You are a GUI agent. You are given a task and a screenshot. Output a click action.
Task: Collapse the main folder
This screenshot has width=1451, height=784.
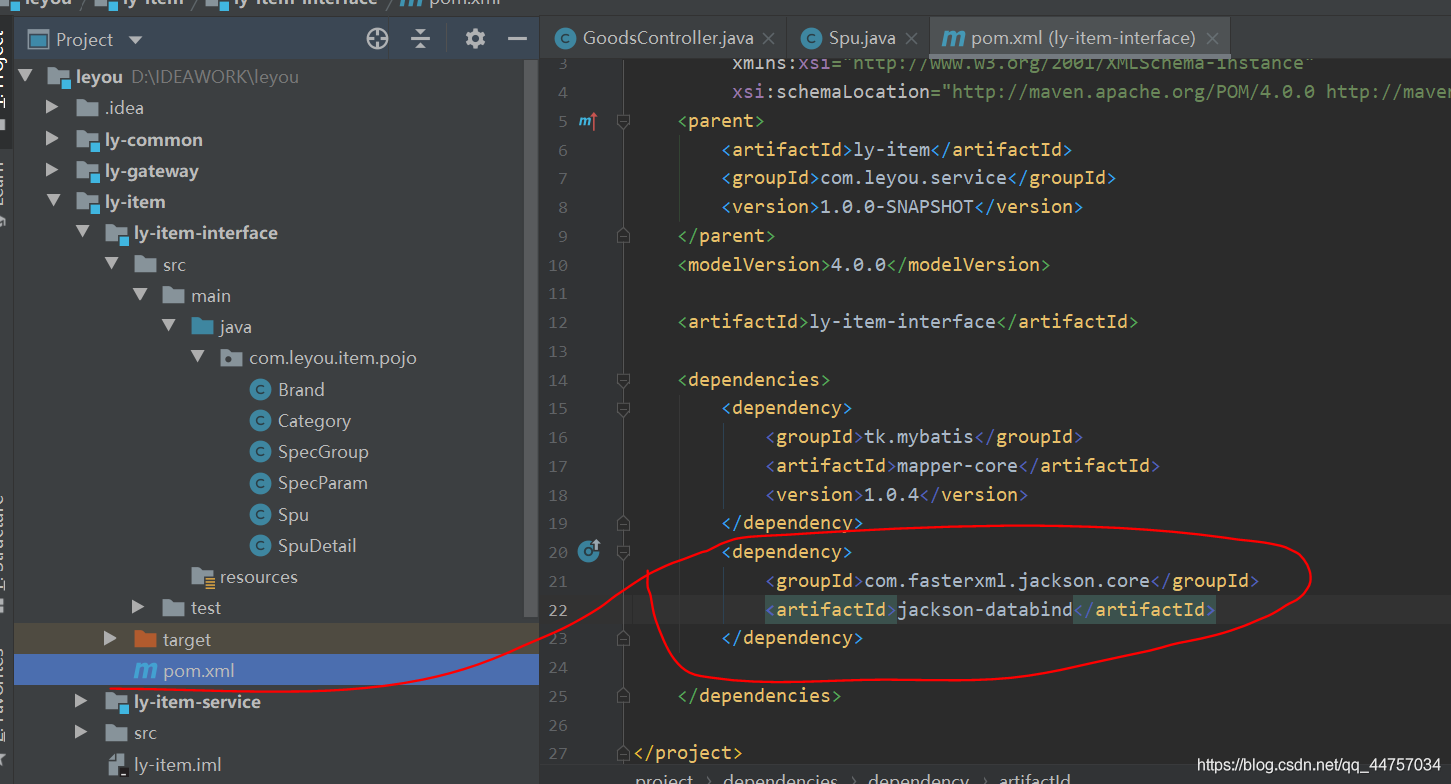tap(140, 296)
